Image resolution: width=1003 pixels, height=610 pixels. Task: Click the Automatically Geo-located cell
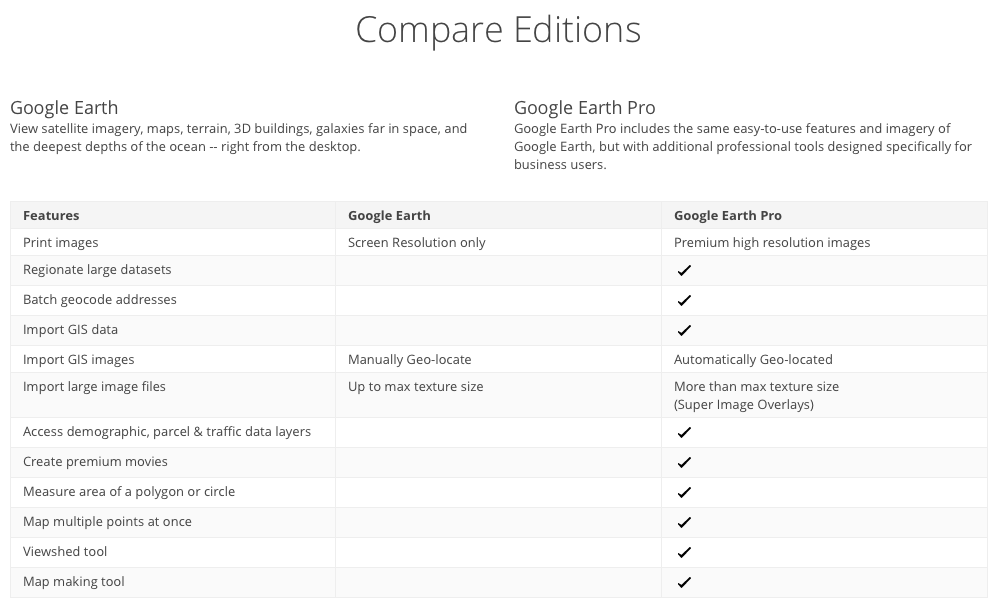click(753, 359)
